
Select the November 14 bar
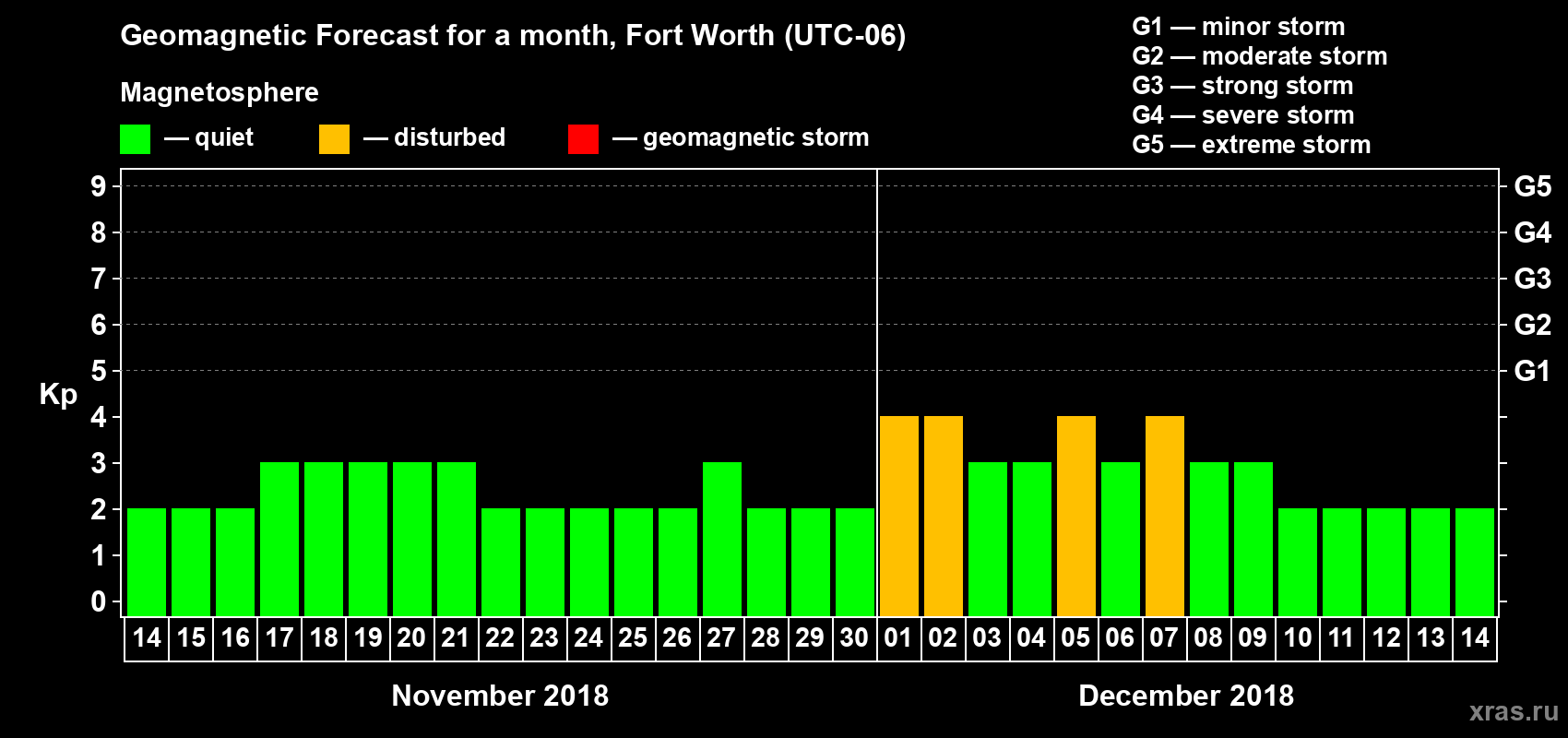[x=147, y=562]
